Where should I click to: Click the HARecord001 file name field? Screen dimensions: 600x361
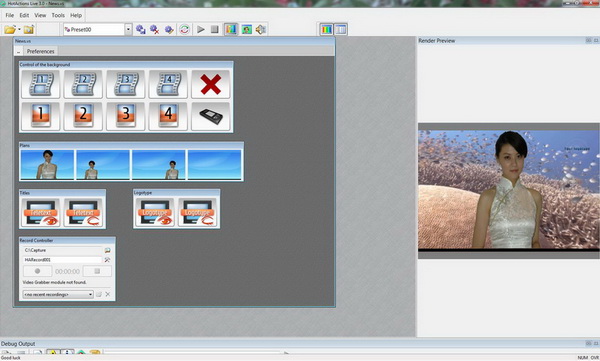[62, 260]
